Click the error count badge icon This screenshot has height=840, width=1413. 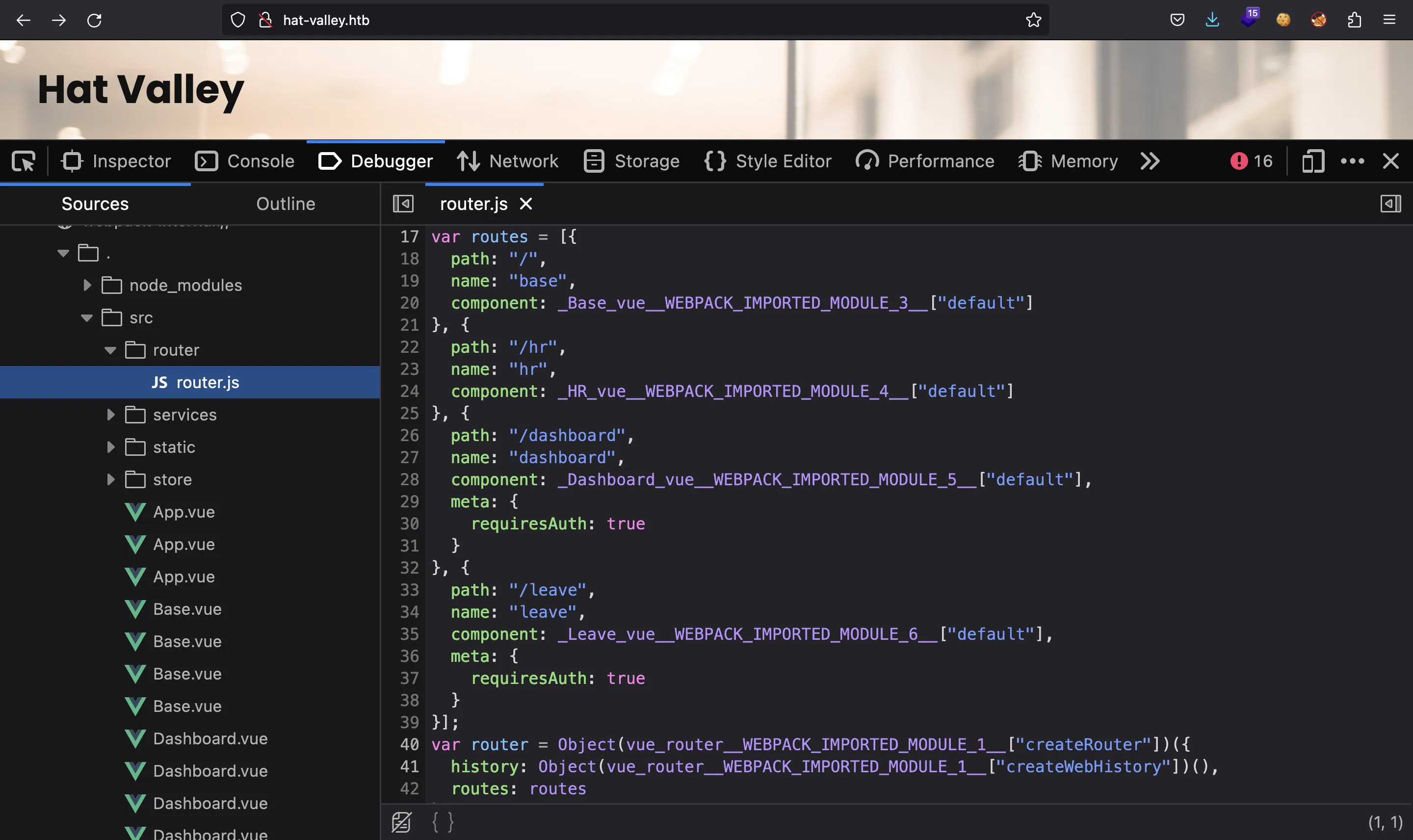(x=1239, y=160)
